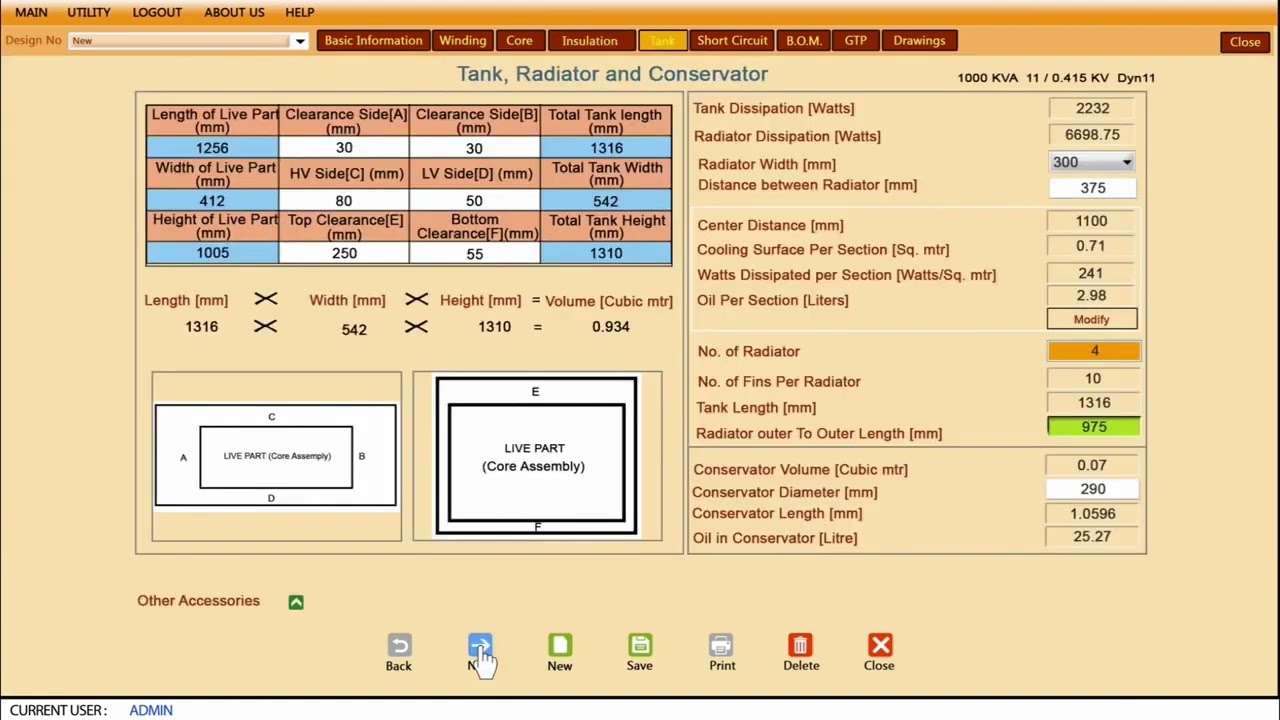Click the ADMIN current user label
The height and width of the screenshot is (720, 1280).
(151, 710)
